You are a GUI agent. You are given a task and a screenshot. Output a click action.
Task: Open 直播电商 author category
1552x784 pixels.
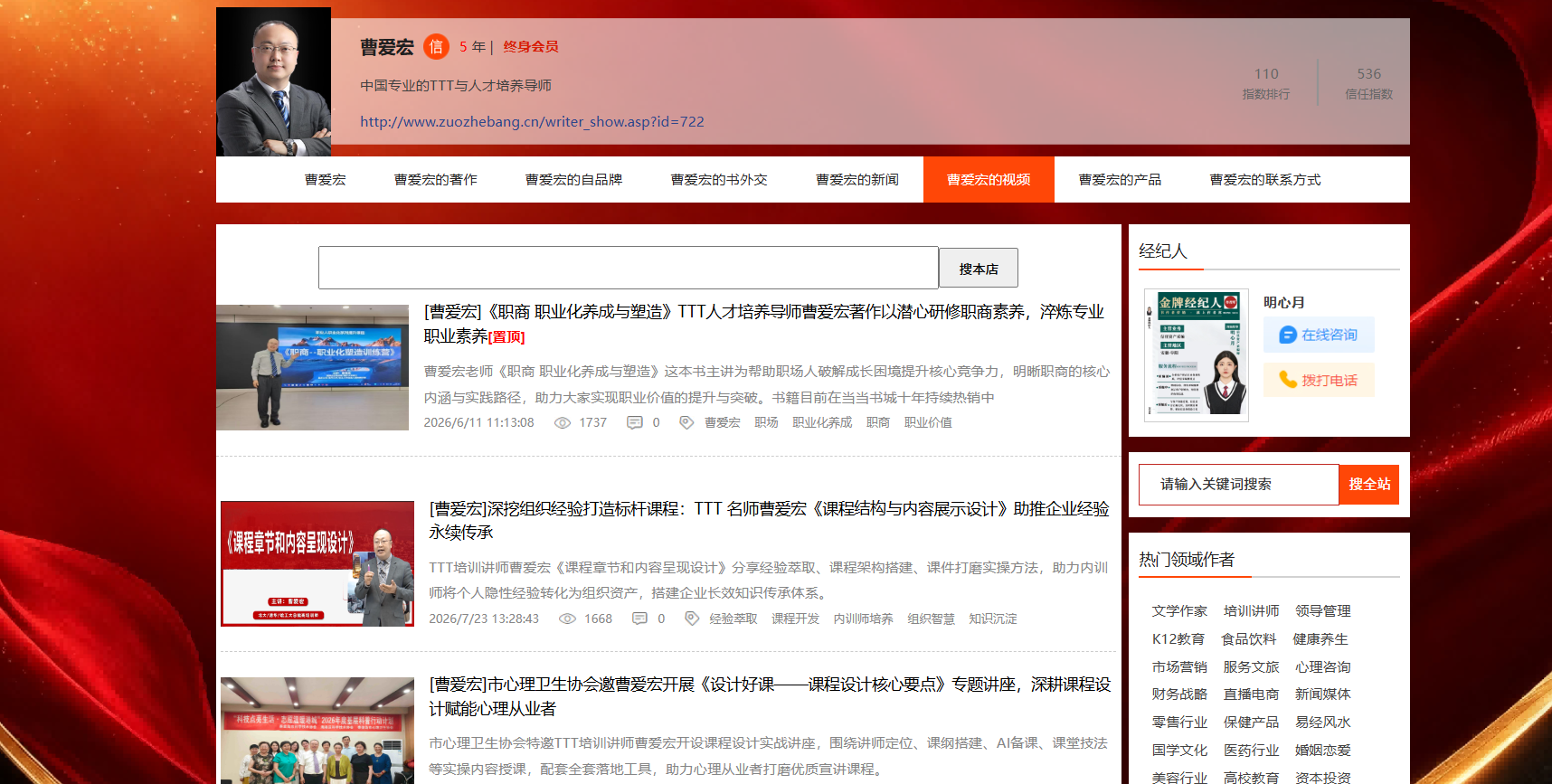click(1251, 694)
